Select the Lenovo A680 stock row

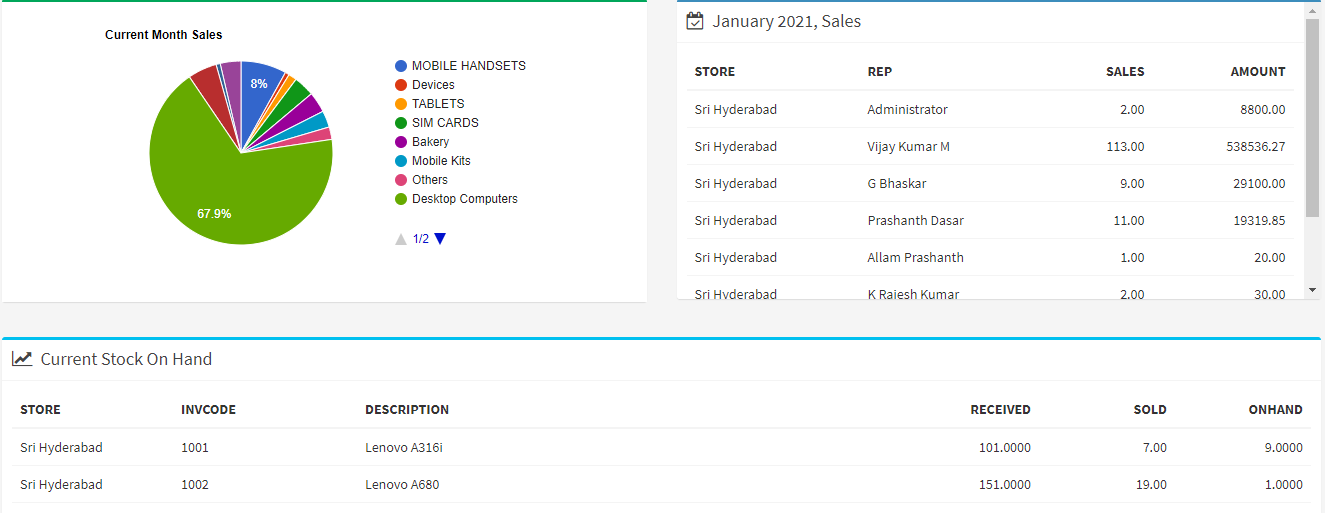(402, 485)
